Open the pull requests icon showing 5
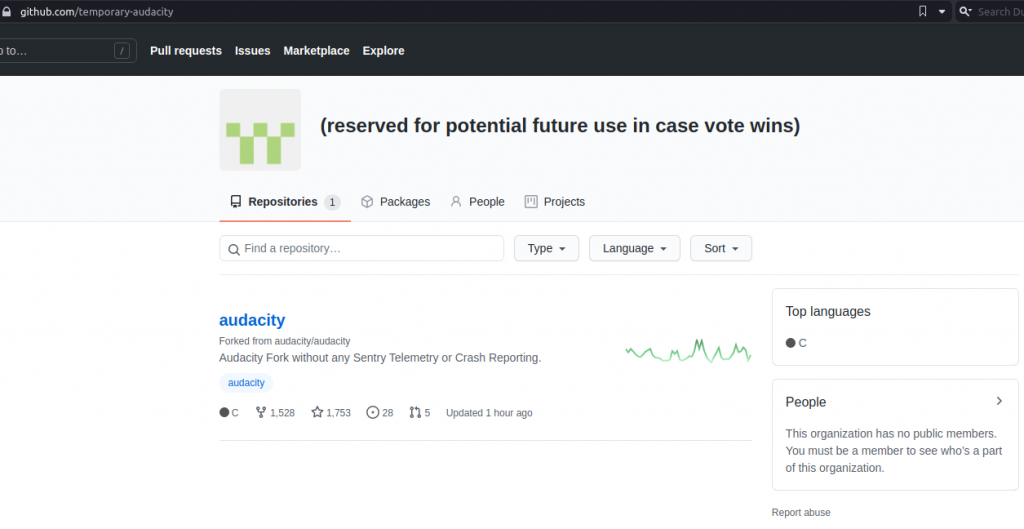The width and height of the screenshot is (1024, 529). (415, 412)
